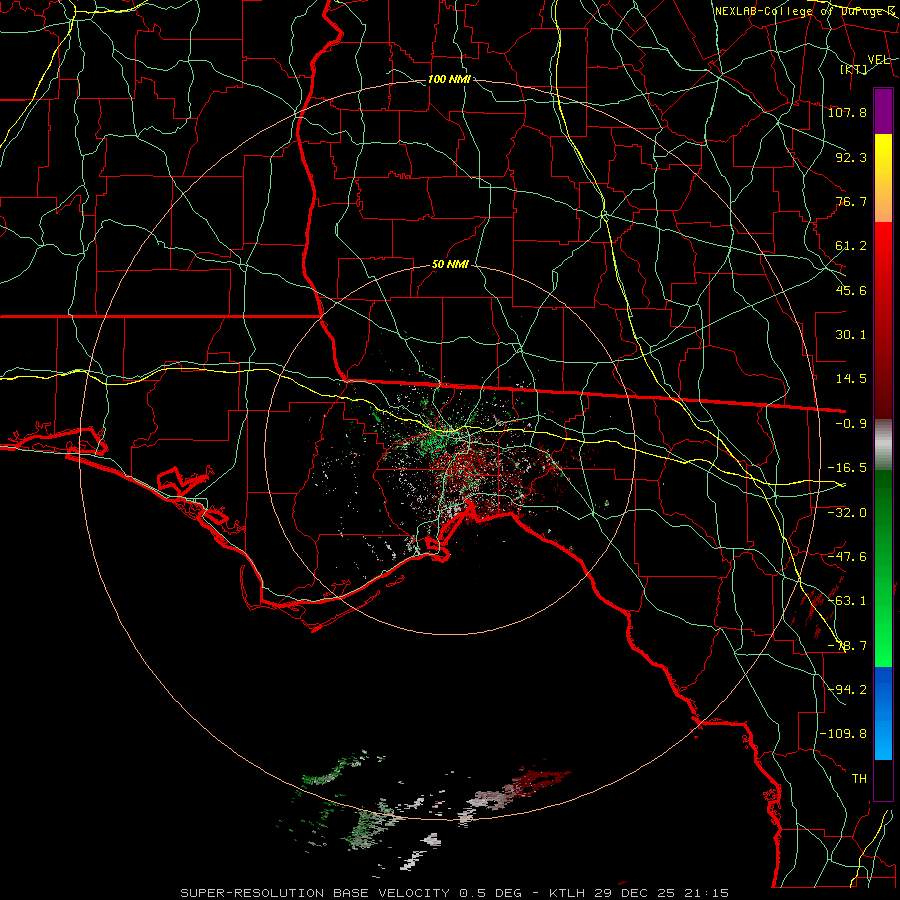Click the bright green segment of the color bar

point(883,568)
